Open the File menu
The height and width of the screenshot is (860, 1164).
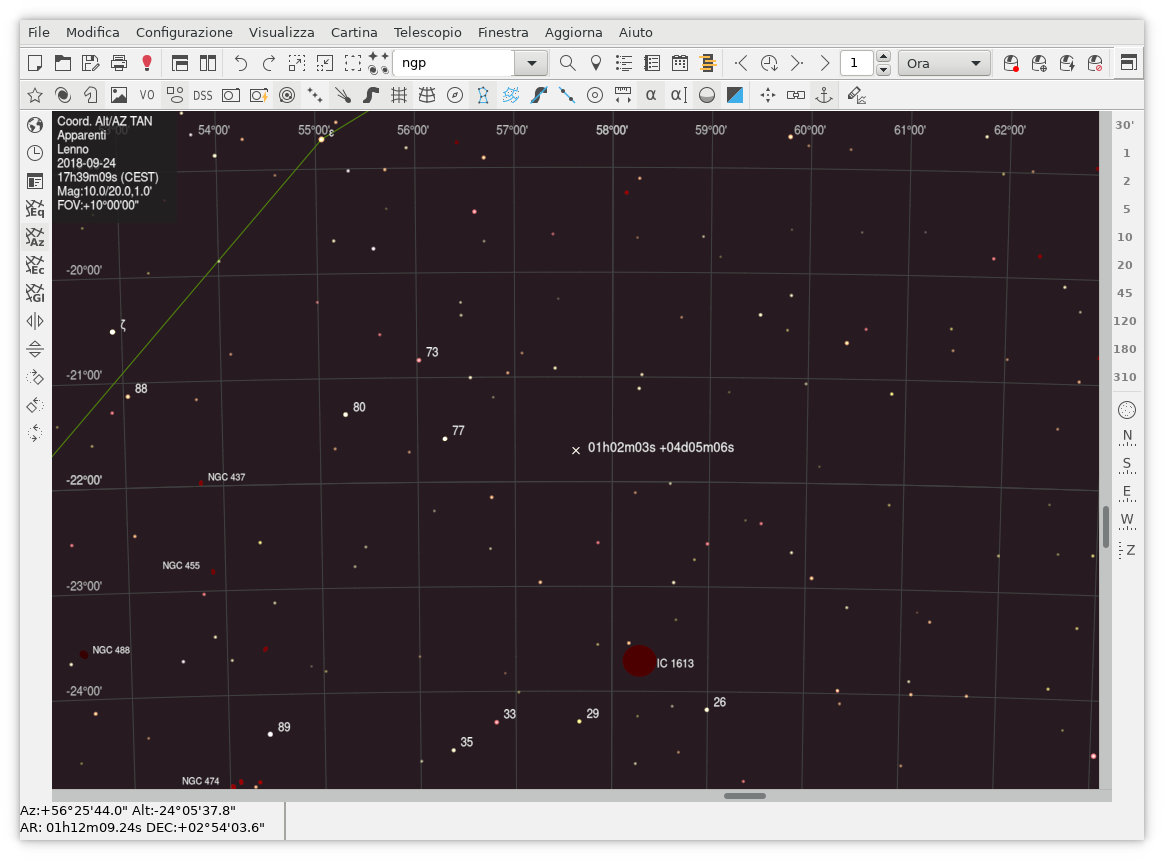click(39, 32)
